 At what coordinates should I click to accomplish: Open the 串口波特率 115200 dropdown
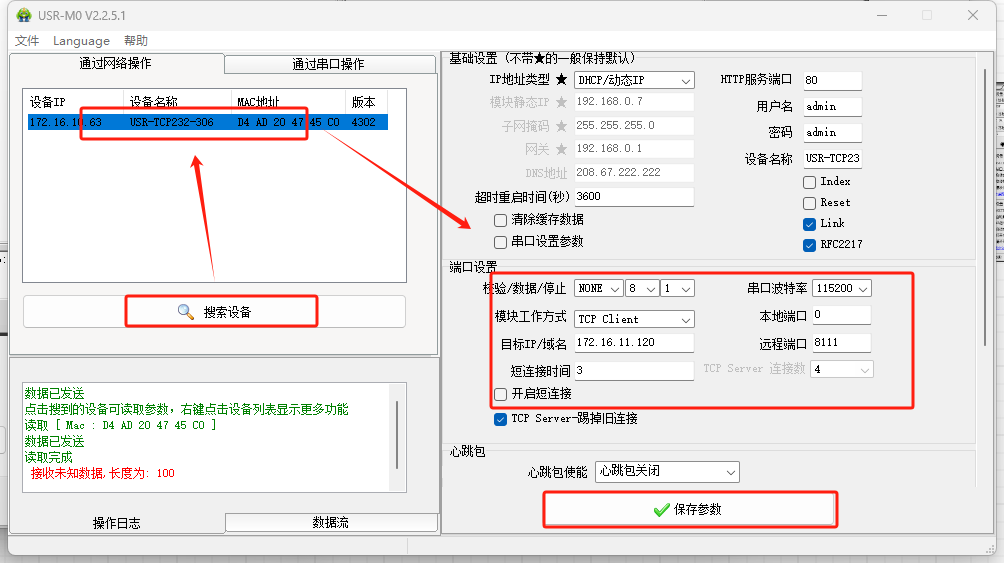click(x=841, y=289)
